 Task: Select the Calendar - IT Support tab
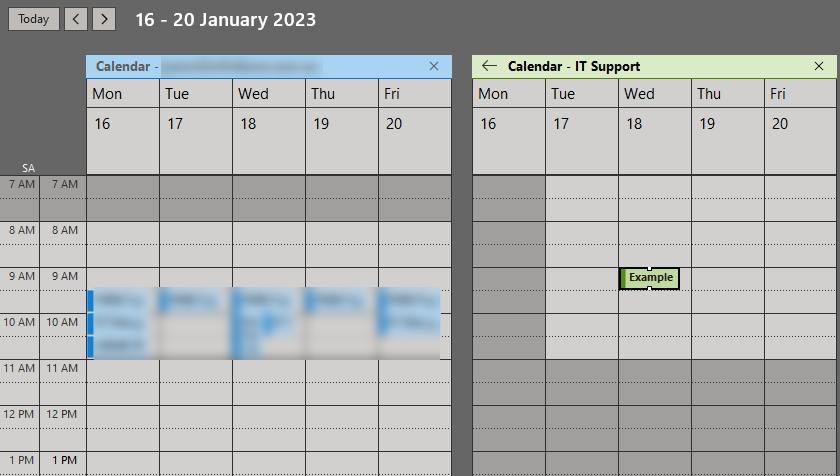pyautogui.click(x=574, y=66)
